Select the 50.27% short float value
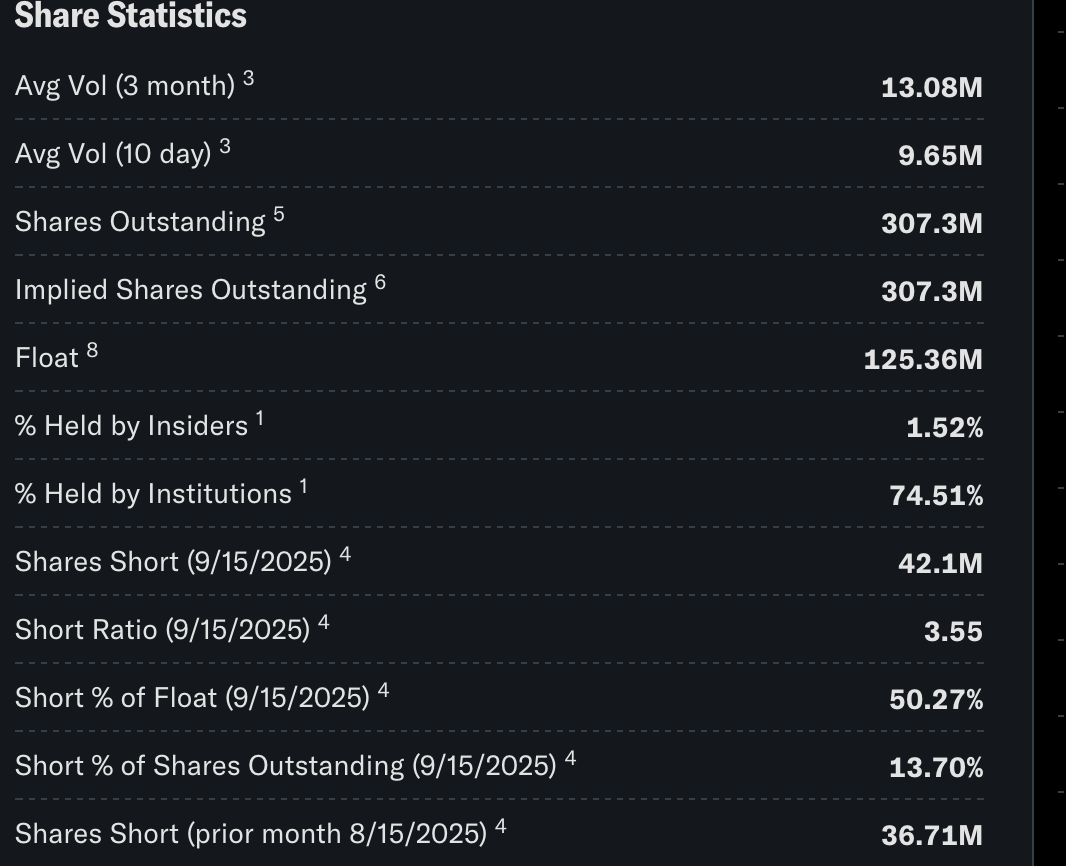1066x866 pixels. 936,699
